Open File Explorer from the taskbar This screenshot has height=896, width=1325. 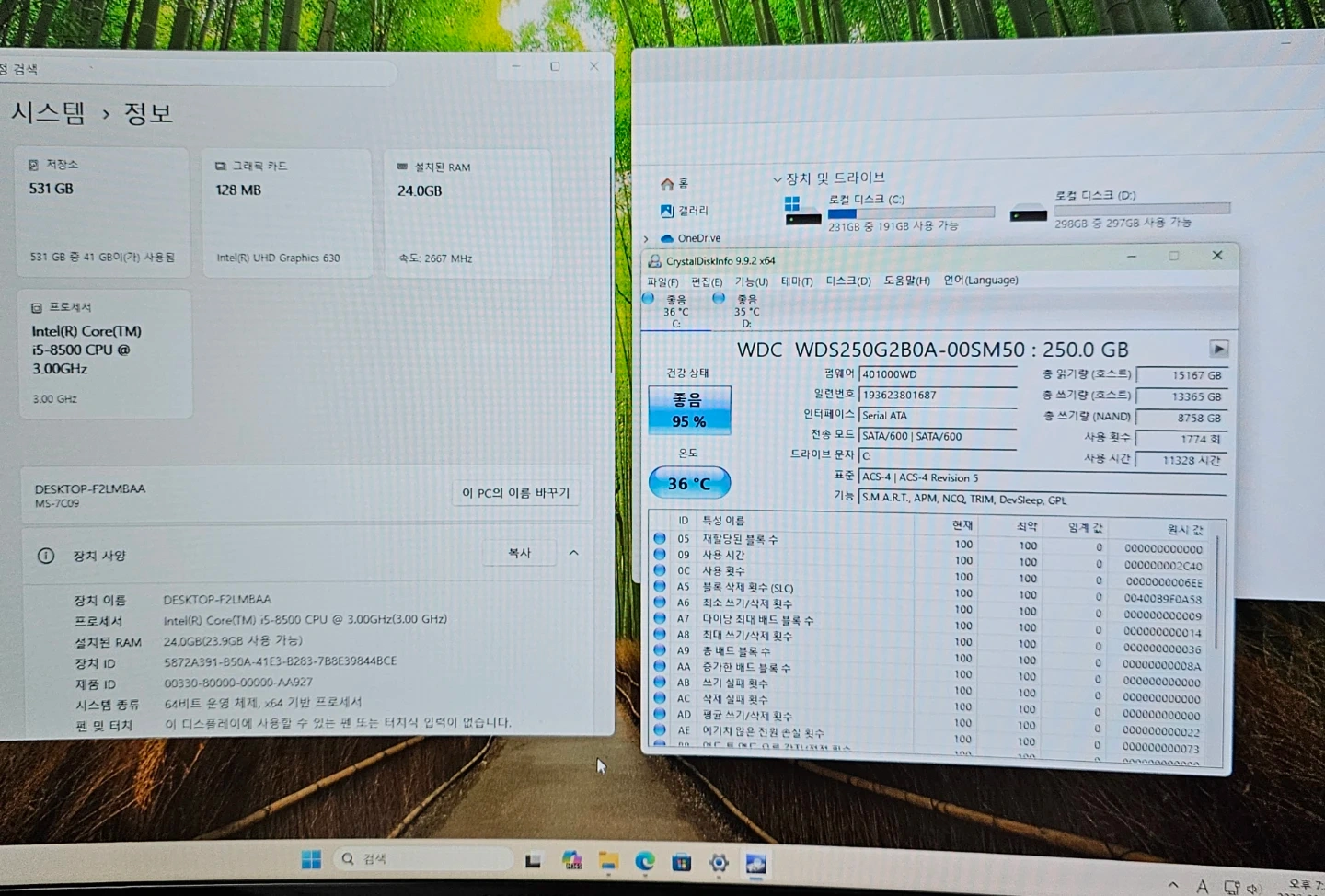608,862
